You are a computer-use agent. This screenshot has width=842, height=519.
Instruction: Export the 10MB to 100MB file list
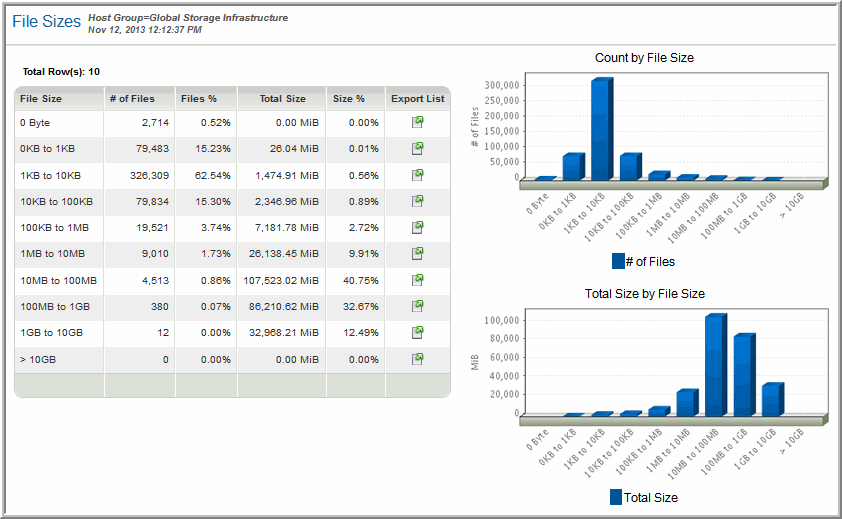(417, 280)
